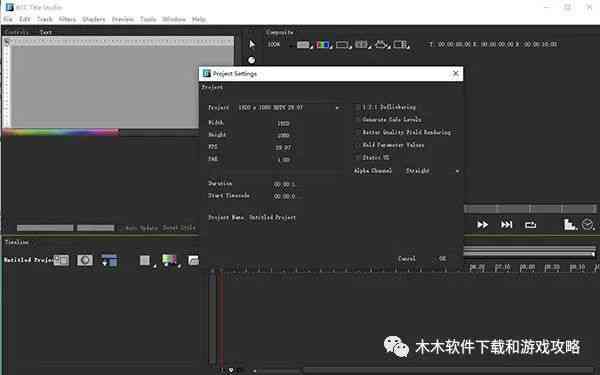
Task: Enable the 1:2:1 Deflickering checkbox
Action: [358, 107]
